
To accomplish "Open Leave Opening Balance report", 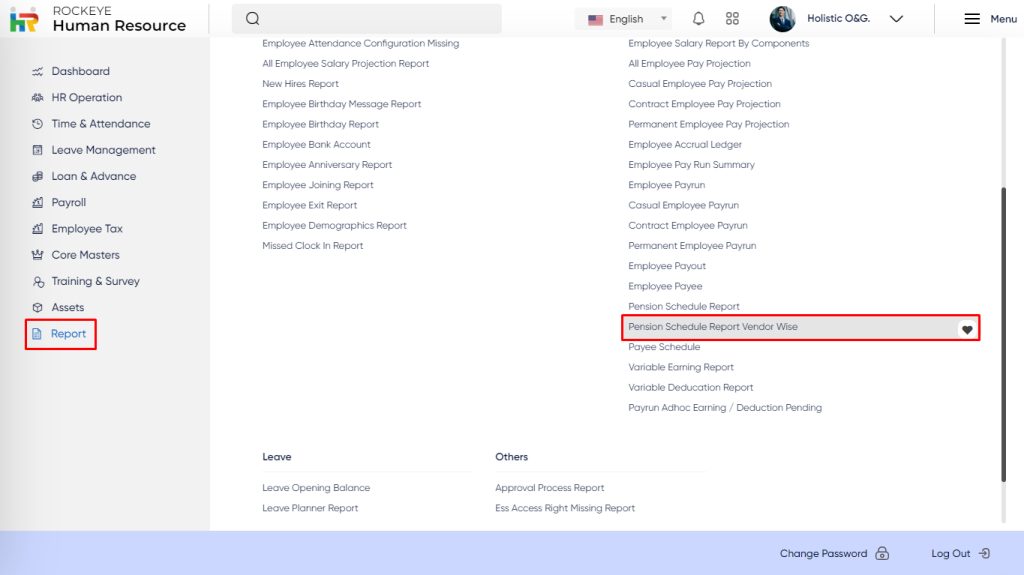I will coord(316,488).
